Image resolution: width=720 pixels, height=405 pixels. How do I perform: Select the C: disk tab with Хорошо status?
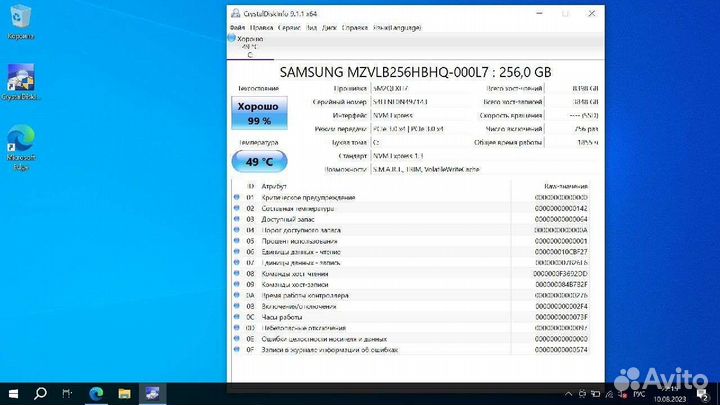click(249, 46)
